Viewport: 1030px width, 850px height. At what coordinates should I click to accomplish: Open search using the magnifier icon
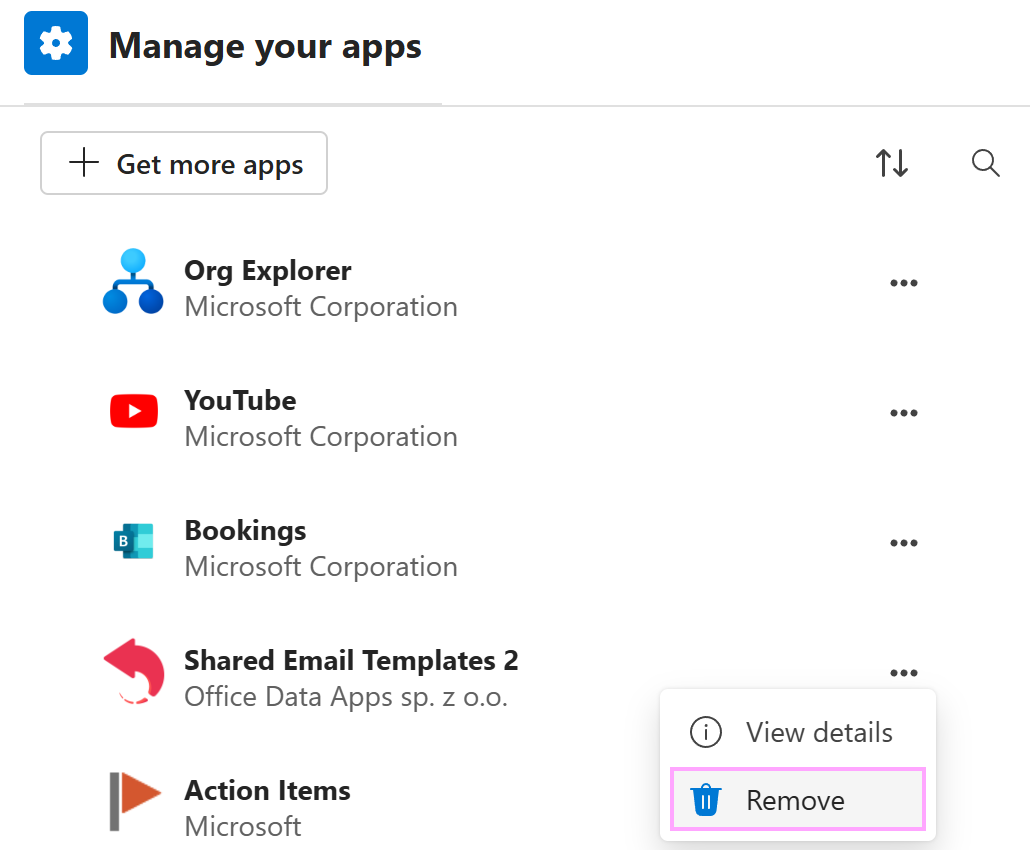(985, 163)
